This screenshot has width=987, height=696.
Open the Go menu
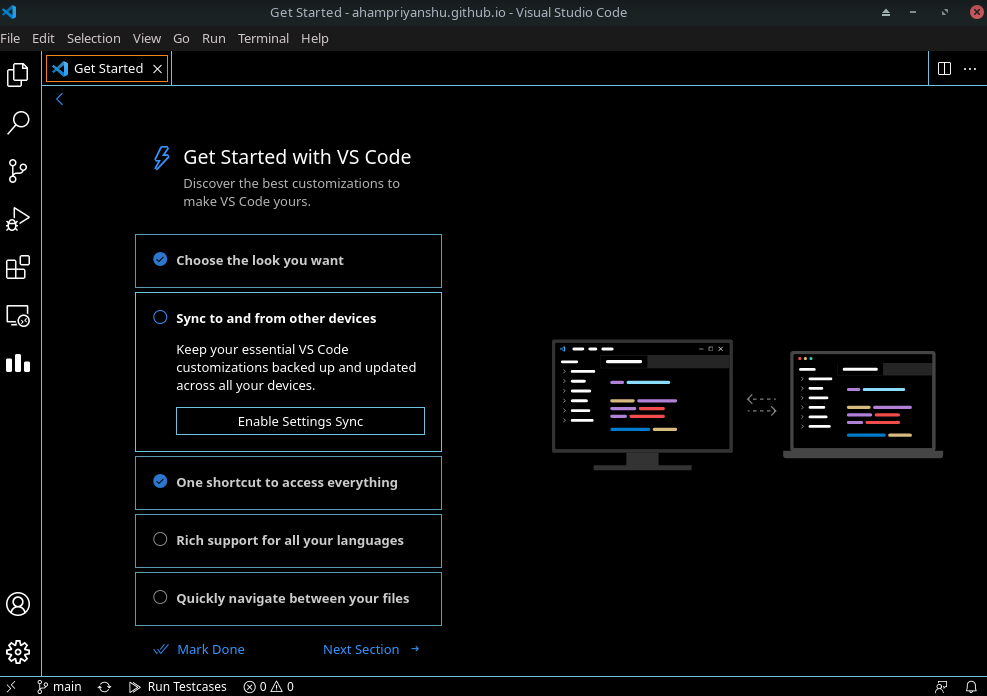pyautogui.click(x=181, y=38)
